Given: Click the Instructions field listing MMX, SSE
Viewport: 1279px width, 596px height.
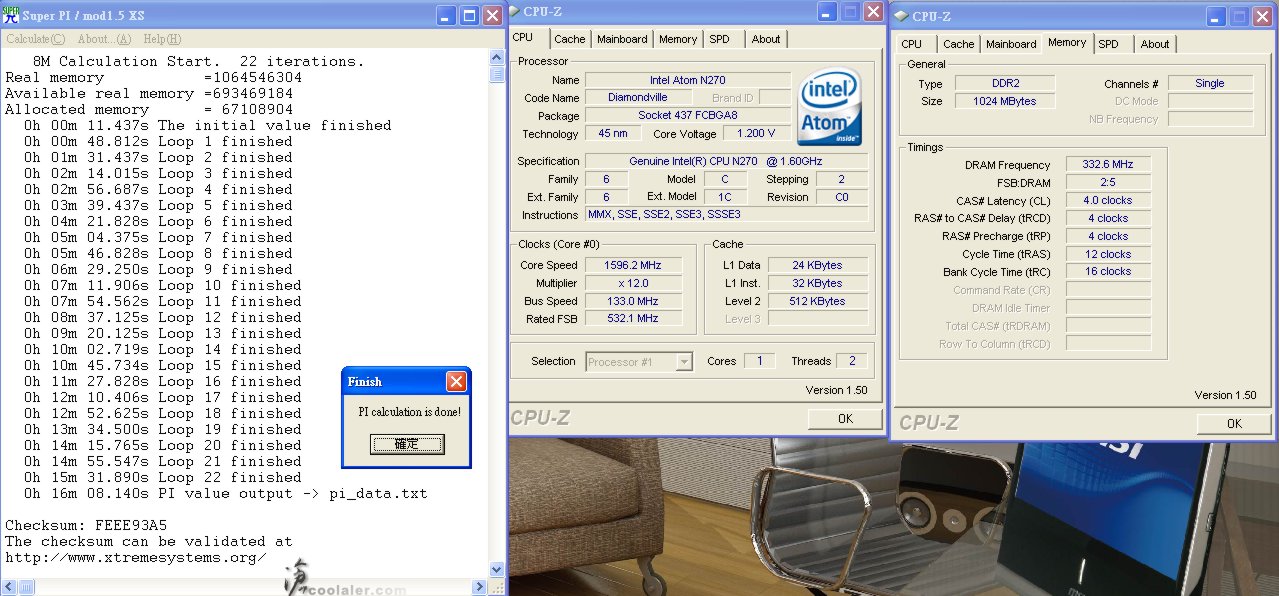Looking at the screenshot, I should coord(727,215).
